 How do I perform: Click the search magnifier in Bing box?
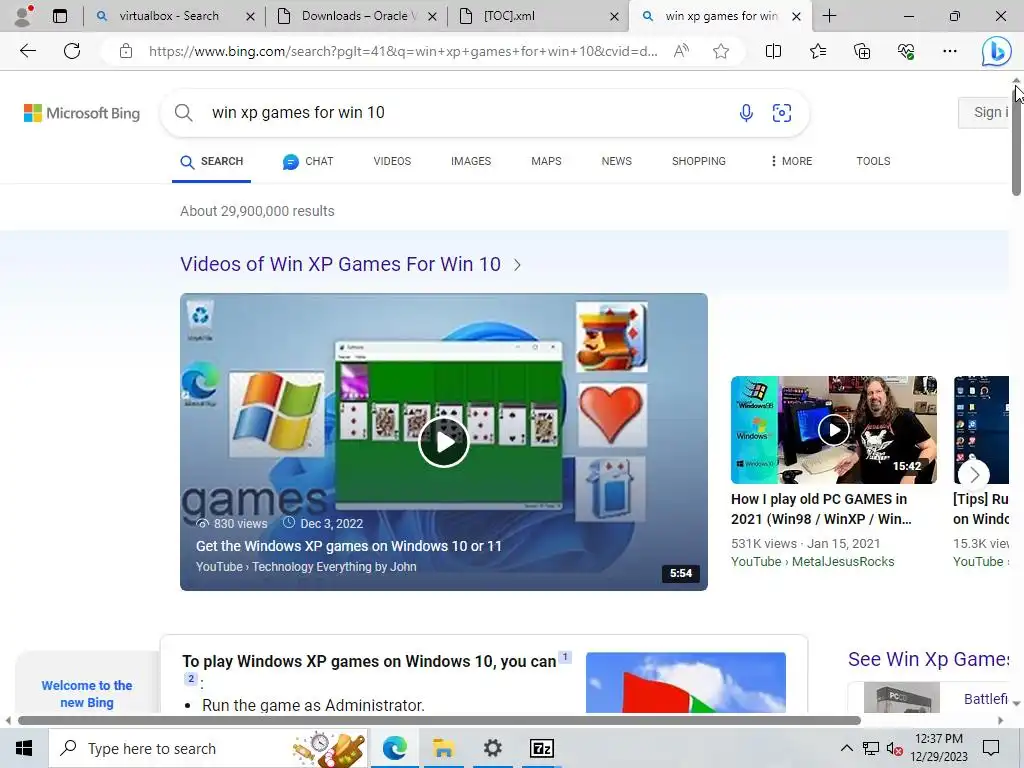tap(184, 113)
